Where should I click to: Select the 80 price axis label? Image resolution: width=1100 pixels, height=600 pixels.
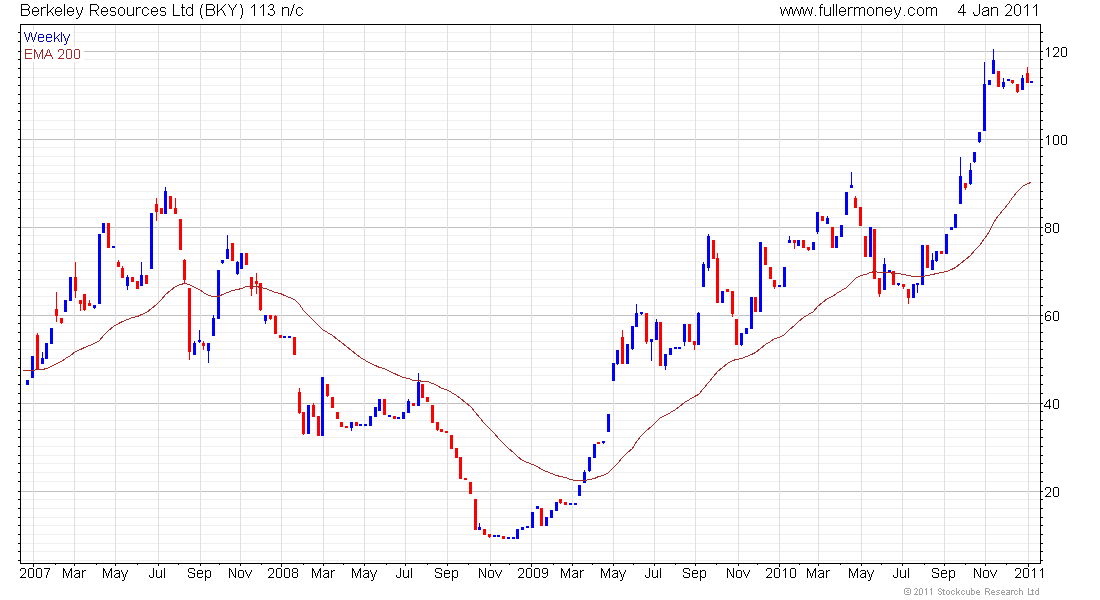[x=1052, y=228]
